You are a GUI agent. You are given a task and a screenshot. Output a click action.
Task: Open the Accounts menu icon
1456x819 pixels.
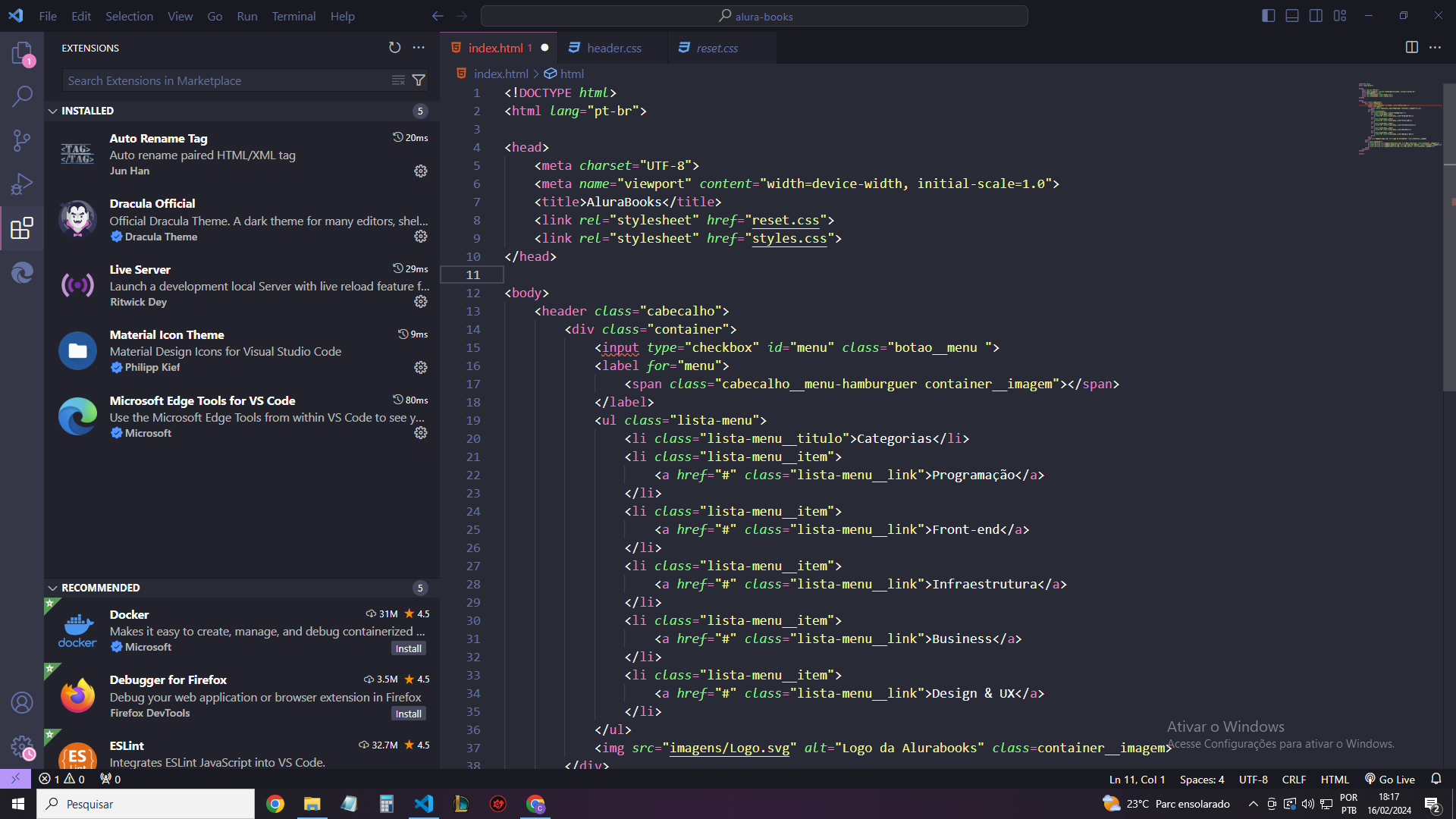pyautogui.click(x=22, y=703)
